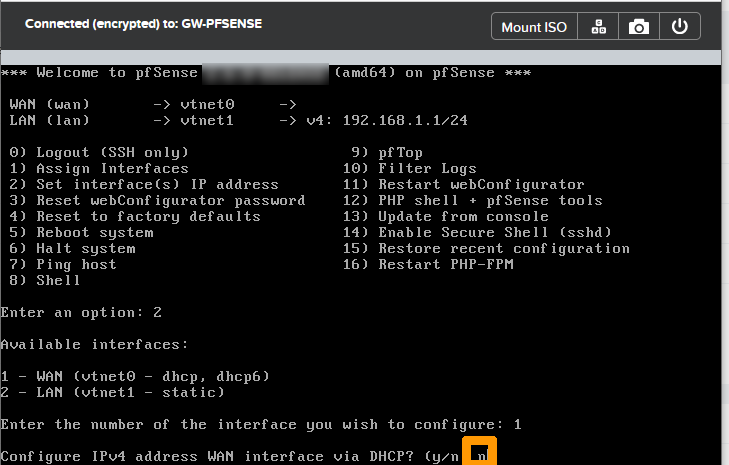
Task: Click menu line '6) Halt system'
Action: pyautogui.click(x=73, y=248)
